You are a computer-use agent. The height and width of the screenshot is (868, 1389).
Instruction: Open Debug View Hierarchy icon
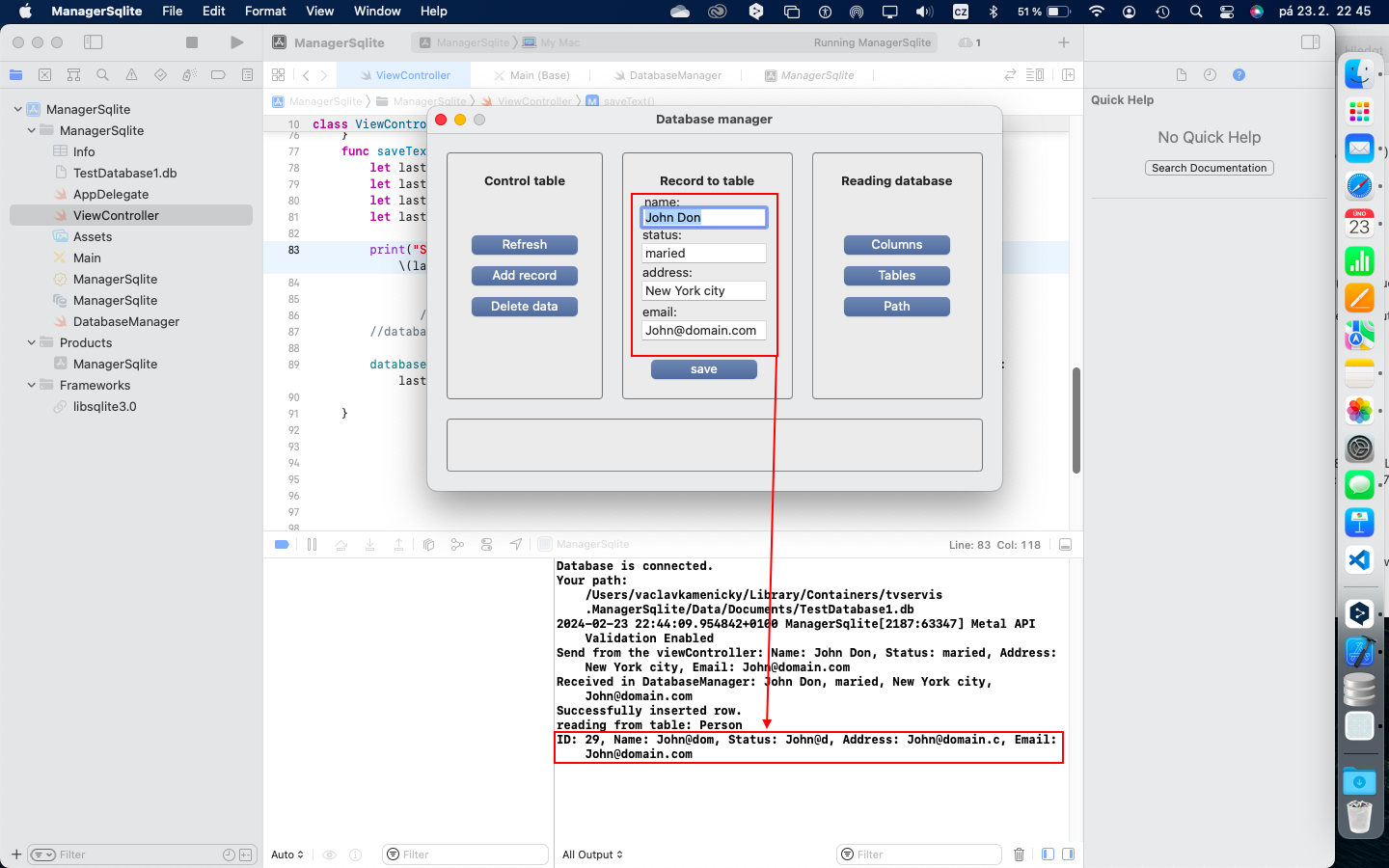point(428,545)
